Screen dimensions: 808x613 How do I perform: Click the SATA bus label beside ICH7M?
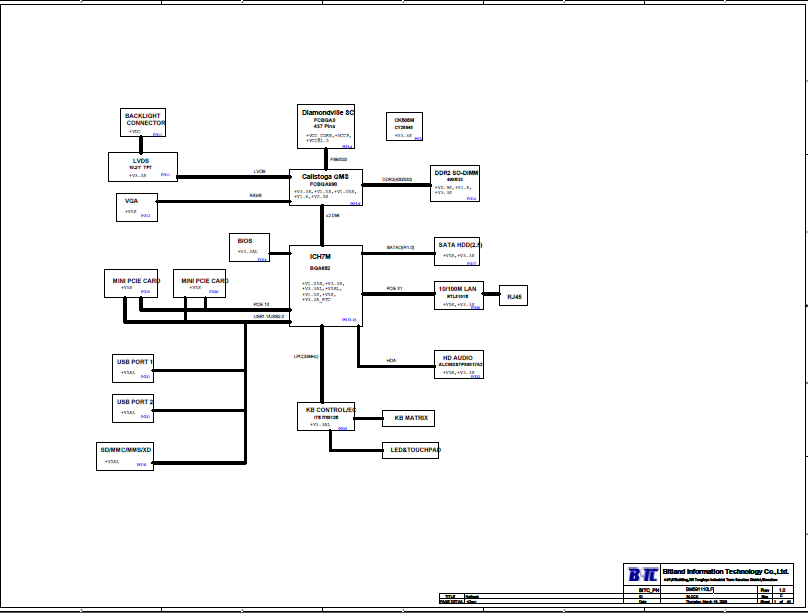tap(400, 248)
